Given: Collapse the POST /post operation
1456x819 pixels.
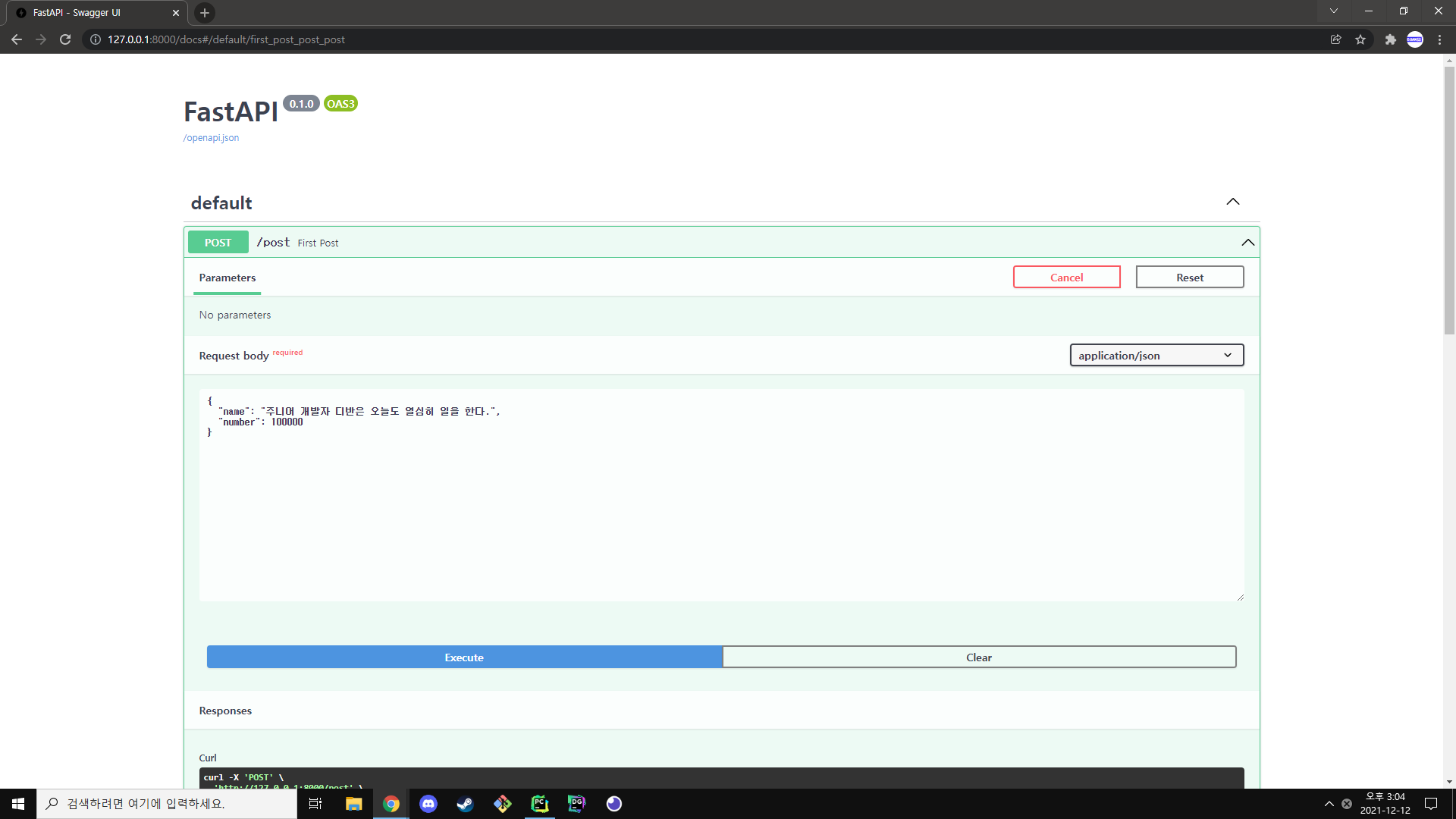Looking at the screenshot, I should pyautogui.click(x=1247, y=243).
